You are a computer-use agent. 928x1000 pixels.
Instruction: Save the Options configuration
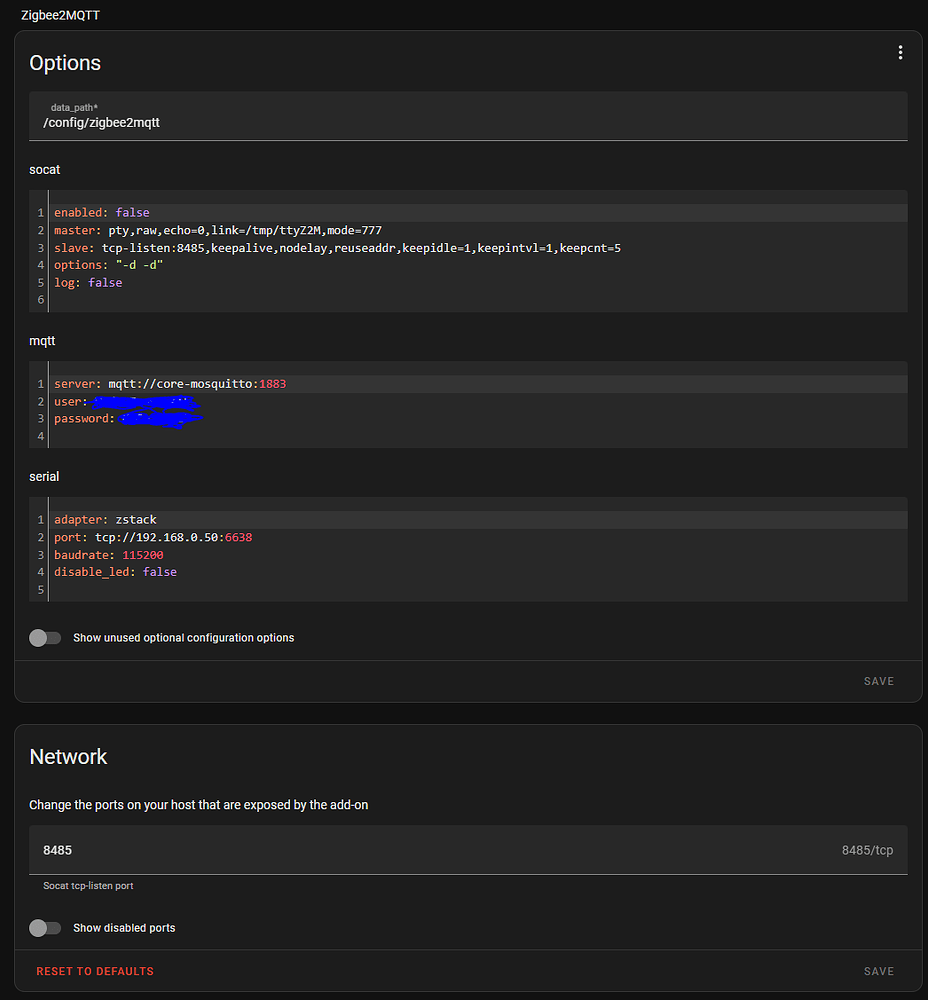(878, 681)
